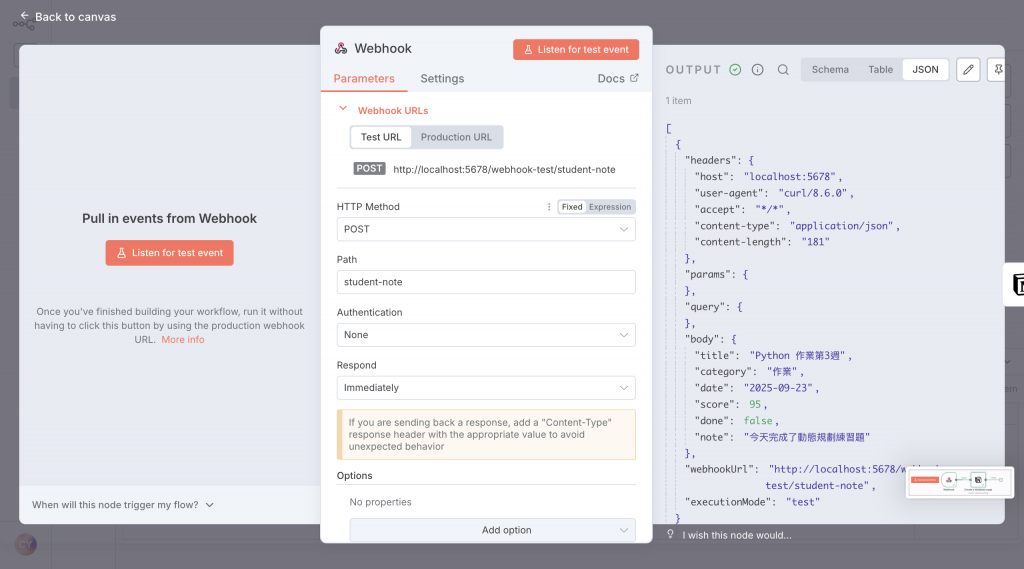
Task: Click the workflow minimap thumbnail
Action: [x=960, y=483]
